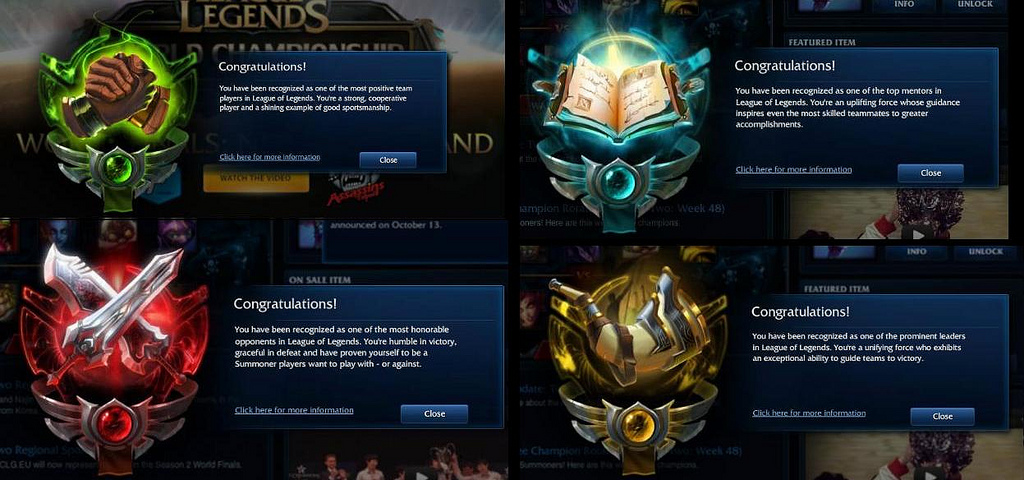Click the red Assassins team logo

[353, 188]
